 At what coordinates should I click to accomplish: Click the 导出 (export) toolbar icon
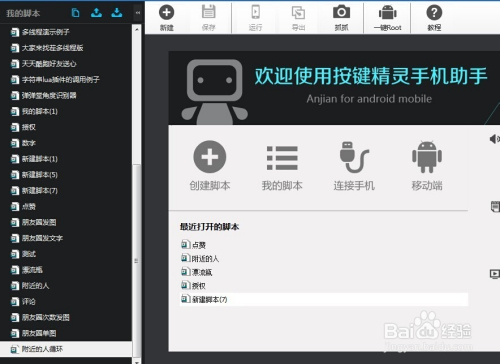tap(298, 13)
